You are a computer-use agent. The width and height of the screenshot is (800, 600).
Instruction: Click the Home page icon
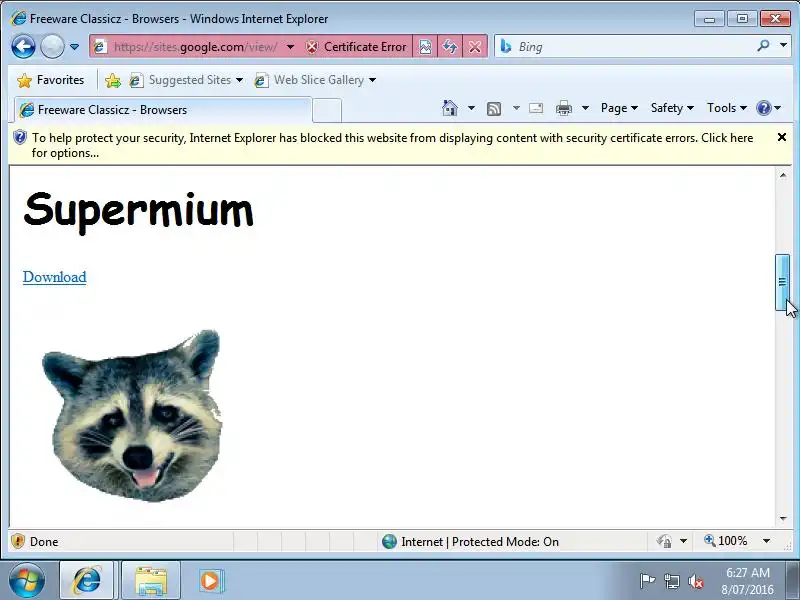[449, 108]
